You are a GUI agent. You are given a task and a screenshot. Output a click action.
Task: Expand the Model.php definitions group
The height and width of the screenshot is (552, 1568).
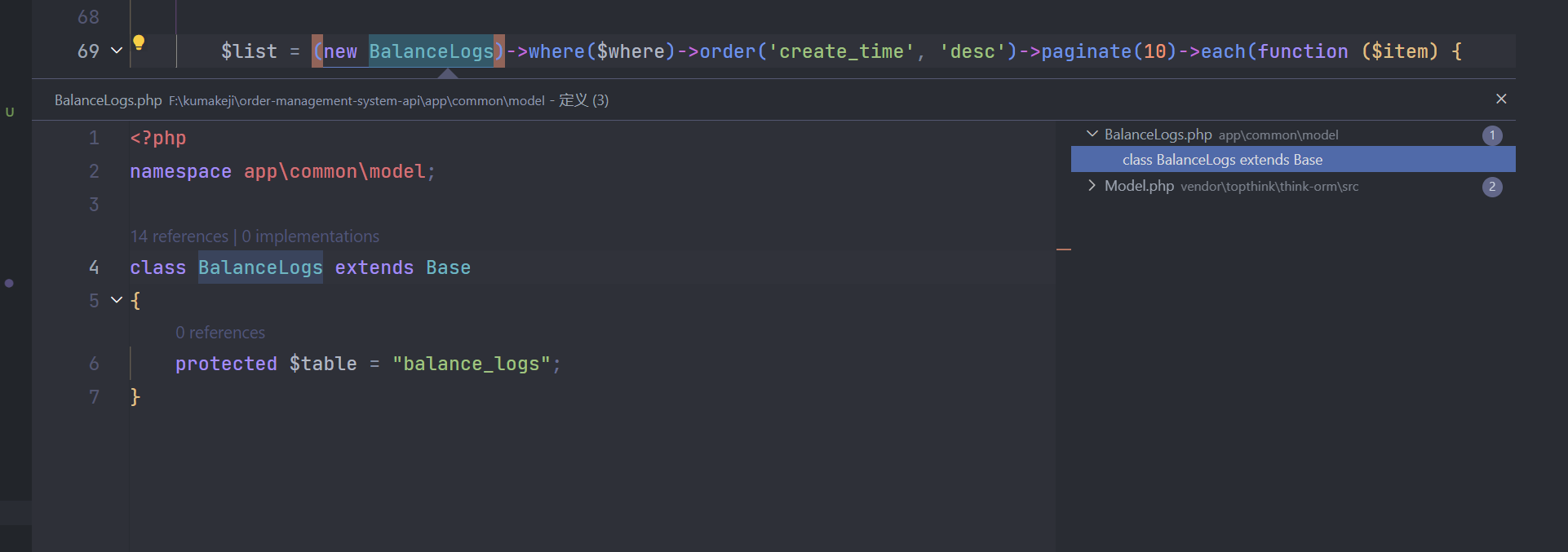[x=1092, y=186]
